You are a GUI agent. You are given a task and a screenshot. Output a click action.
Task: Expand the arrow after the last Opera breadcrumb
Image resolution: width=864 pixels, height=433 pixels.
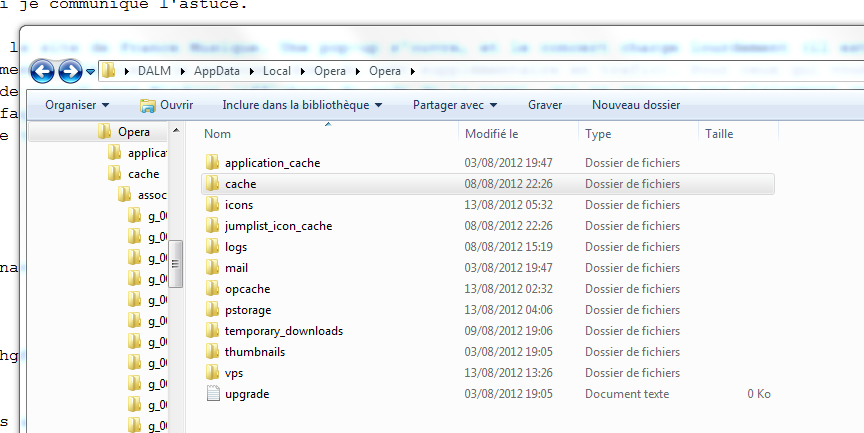(x=413, y=71)
